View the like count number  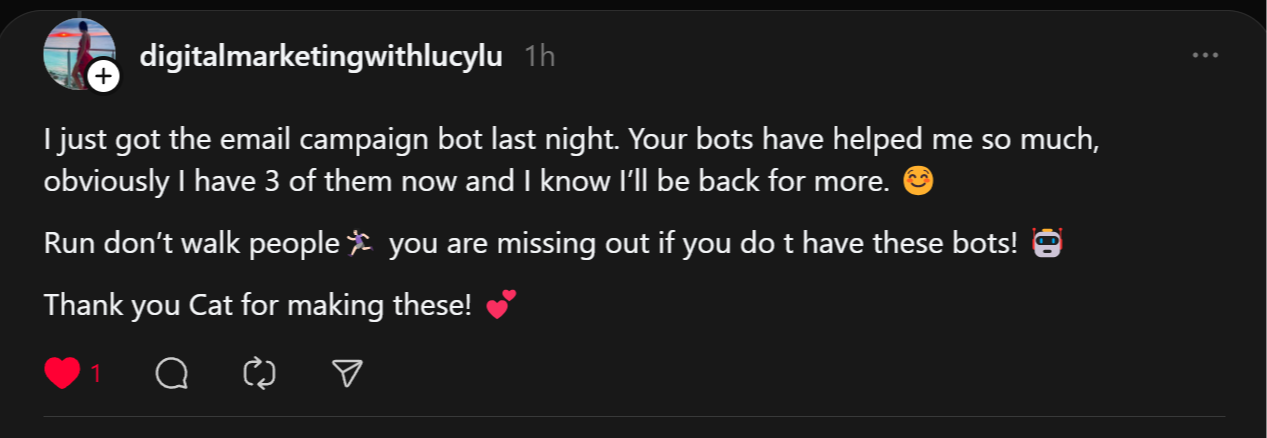point(96,374)
